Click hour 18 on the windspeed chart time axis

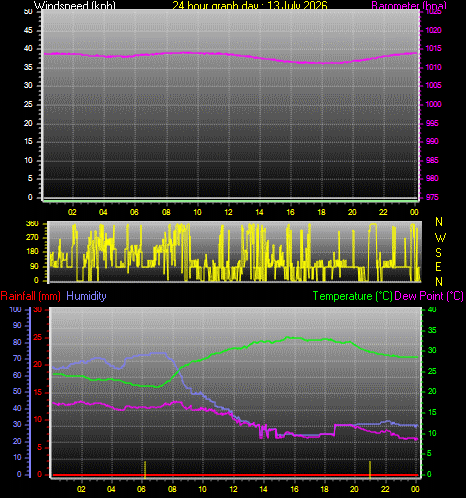point(321,212)
